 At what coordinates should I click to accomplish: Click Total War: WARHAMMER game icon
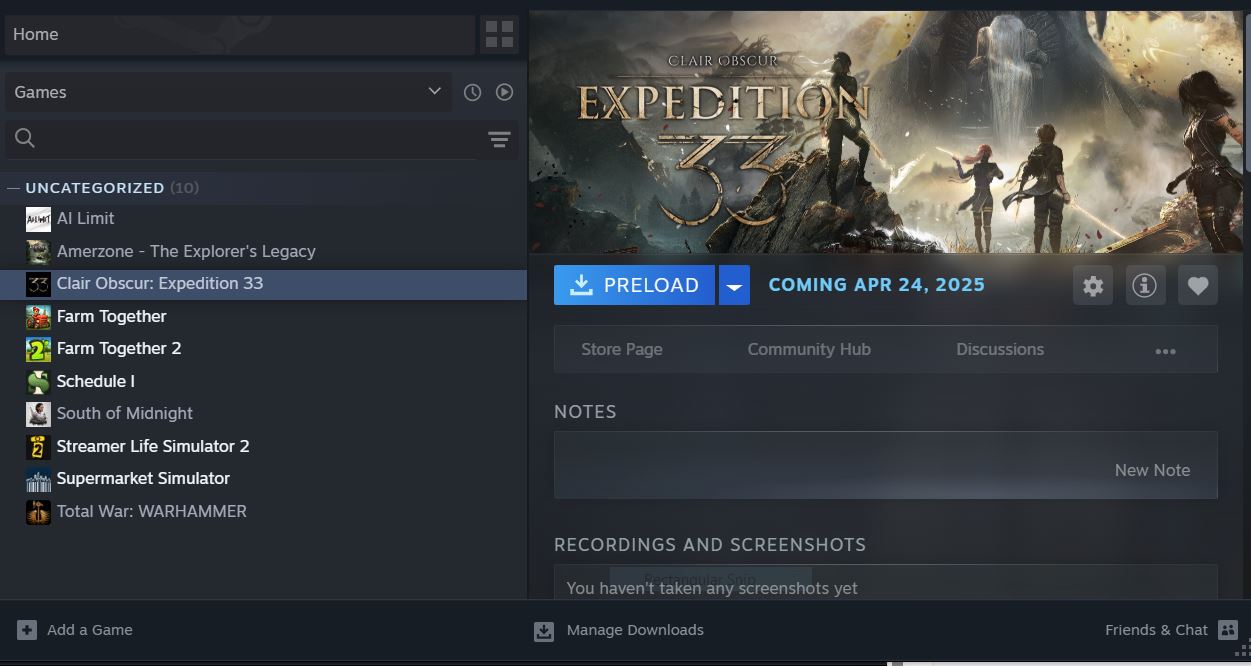38,511
